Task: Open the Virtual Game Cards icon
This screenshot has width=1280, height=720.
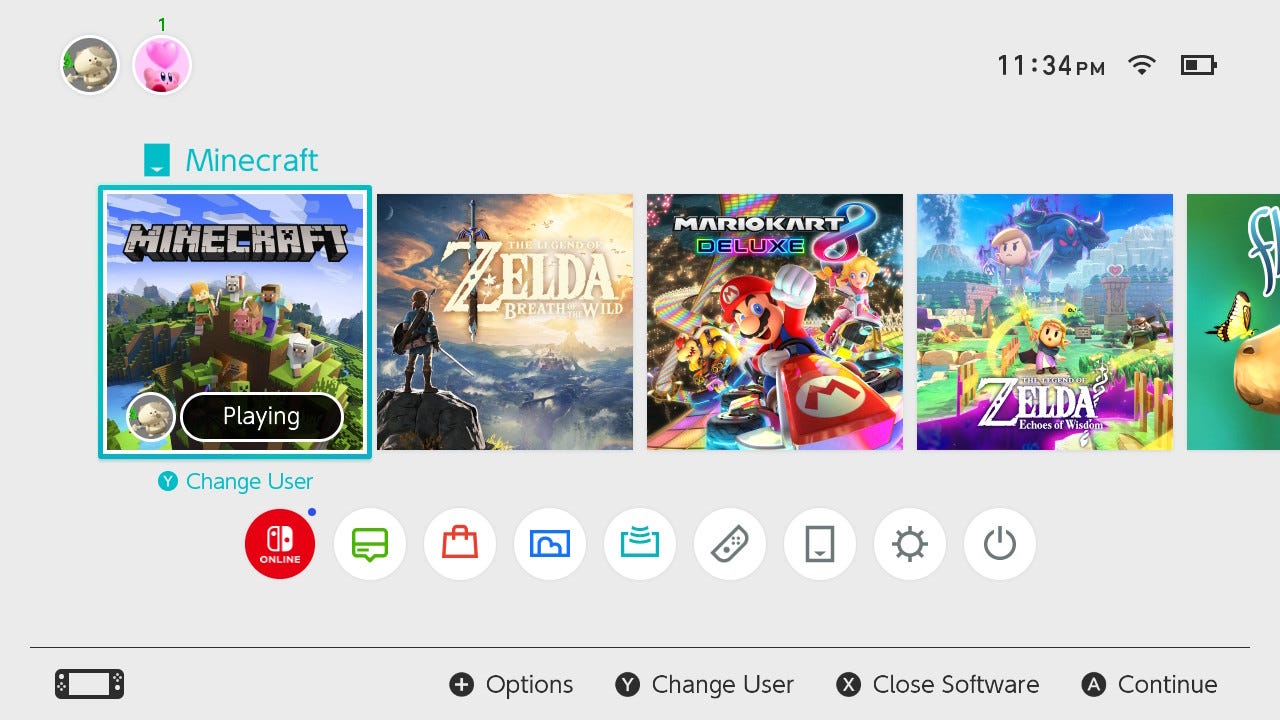Action: click(820, 544)
